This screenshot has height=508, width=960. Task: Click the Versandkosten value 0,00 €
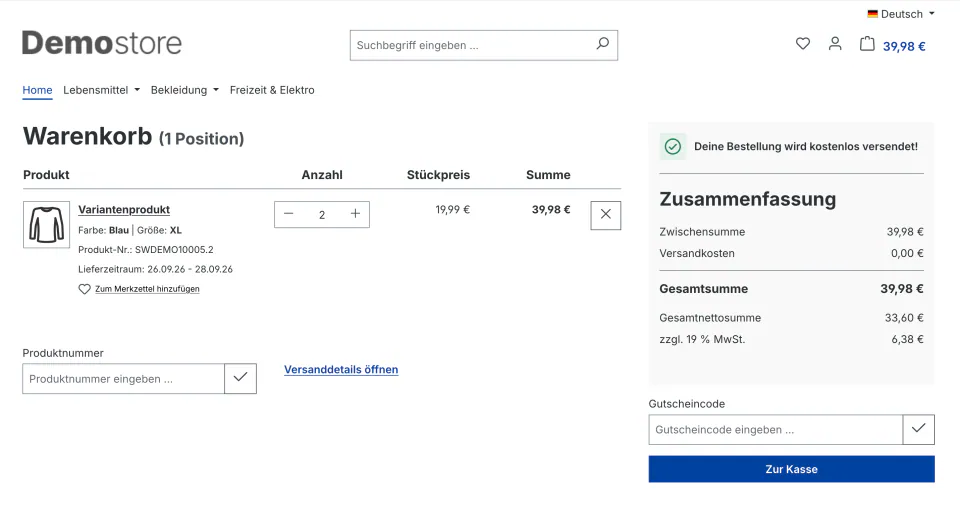pyautogui.click(x=907, y=253)
